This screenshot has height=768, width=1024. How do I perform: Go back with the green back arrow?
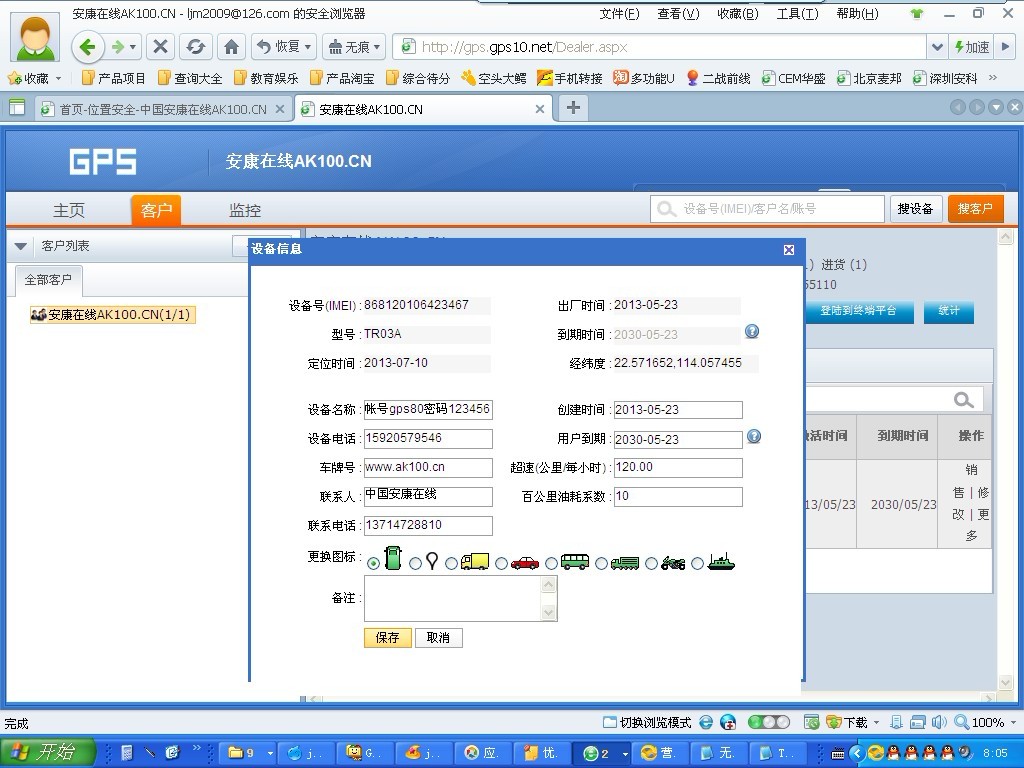(88, 47)
